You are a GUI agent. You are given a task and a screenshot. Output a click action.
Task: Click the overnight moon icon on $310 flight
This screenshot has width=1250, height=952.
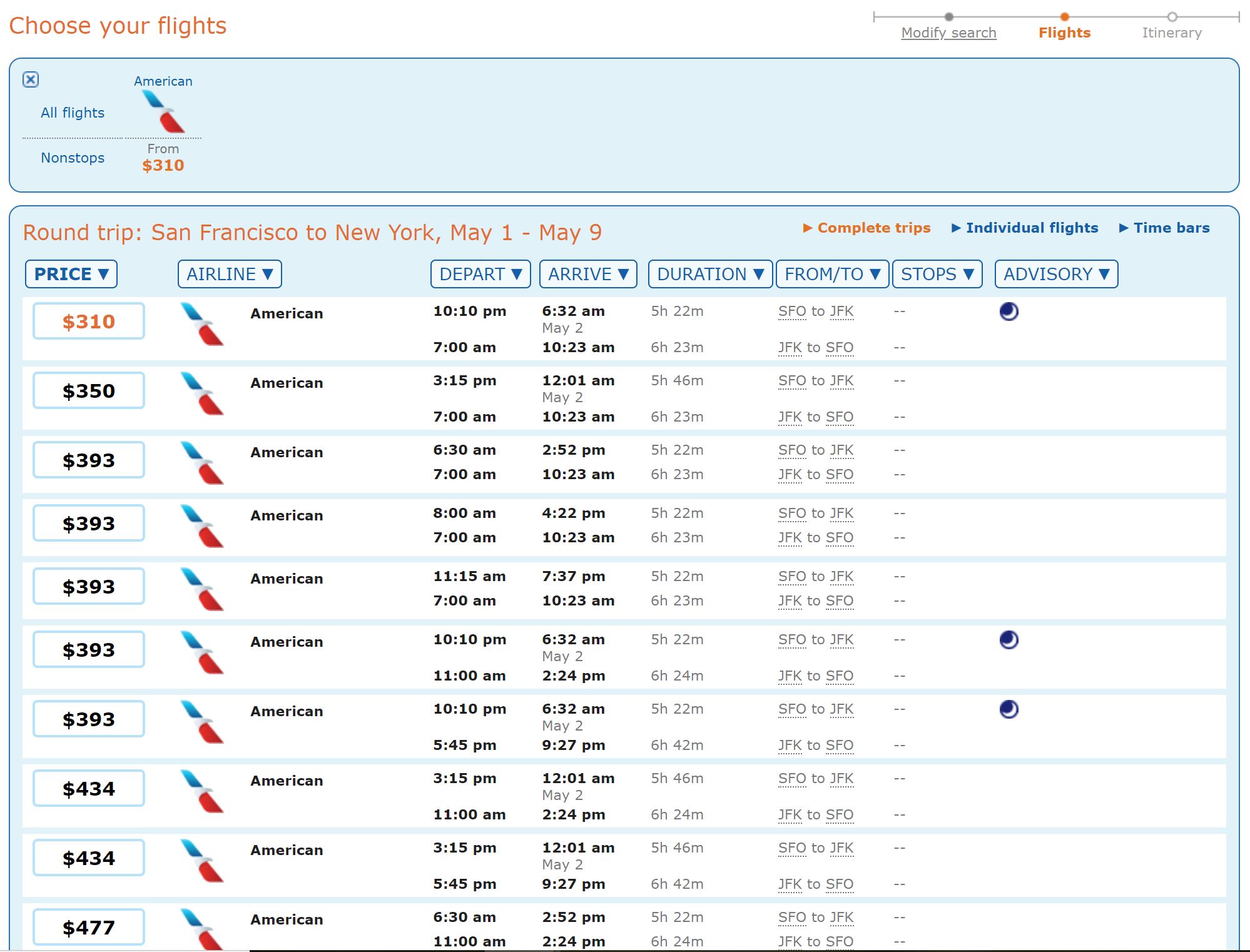click(1009, 311)
